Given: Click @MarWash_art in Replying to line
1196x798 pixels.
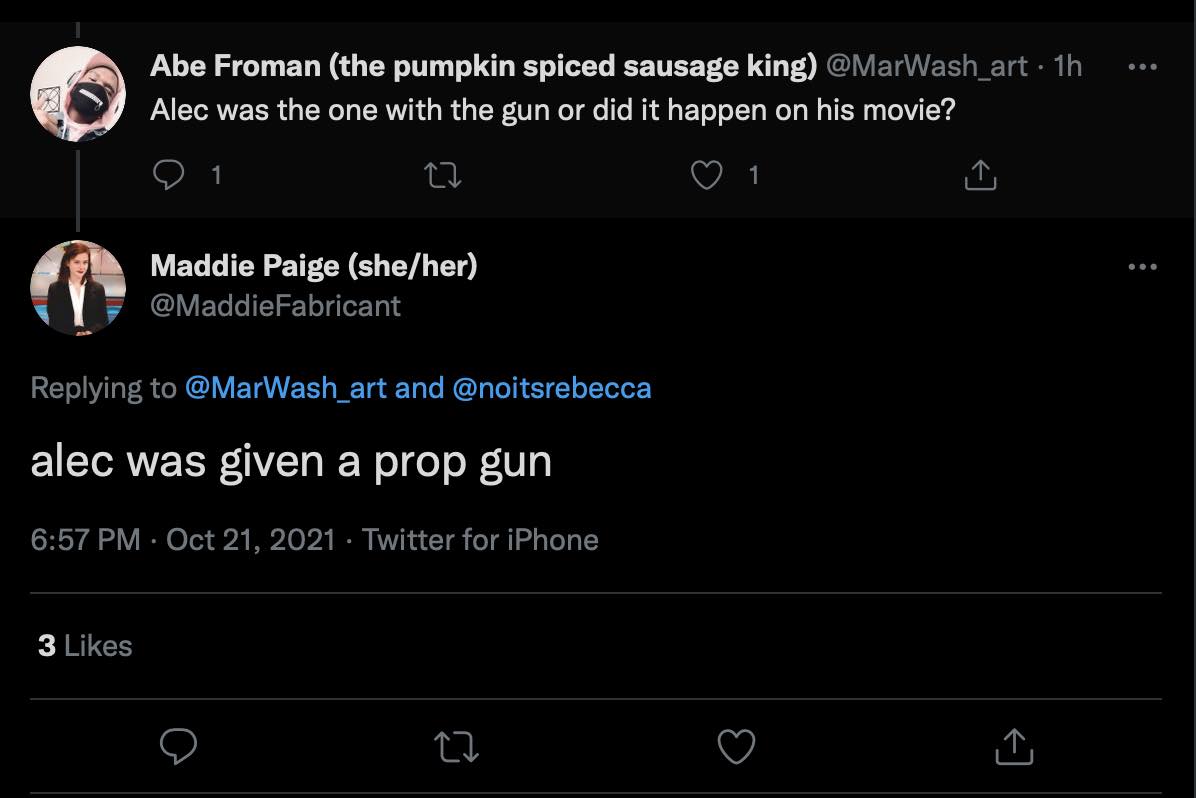Looking at the screenshot, I should [286, 388].
